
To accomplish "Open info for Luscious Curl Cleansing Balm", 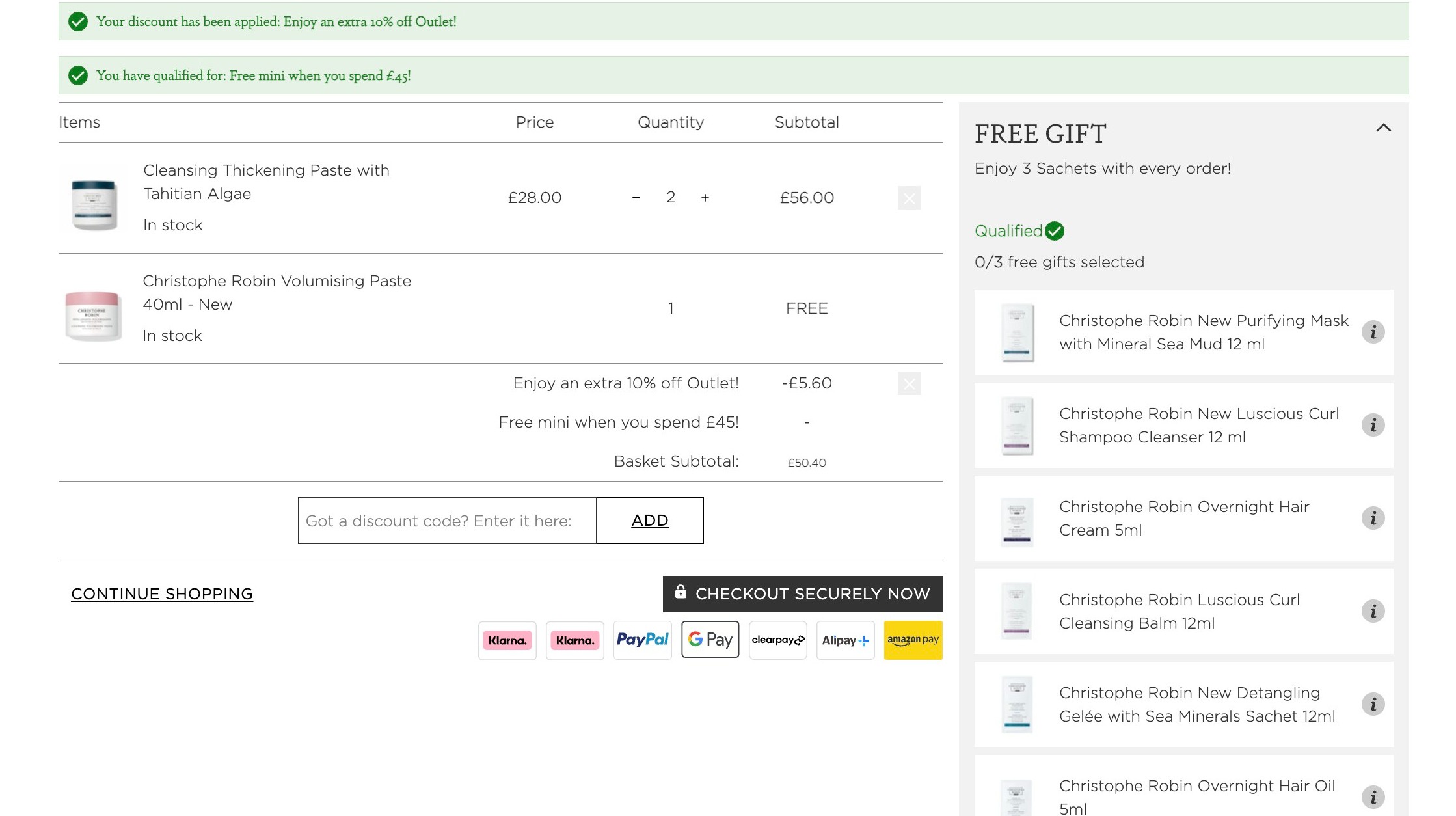I will point(1373,611).
